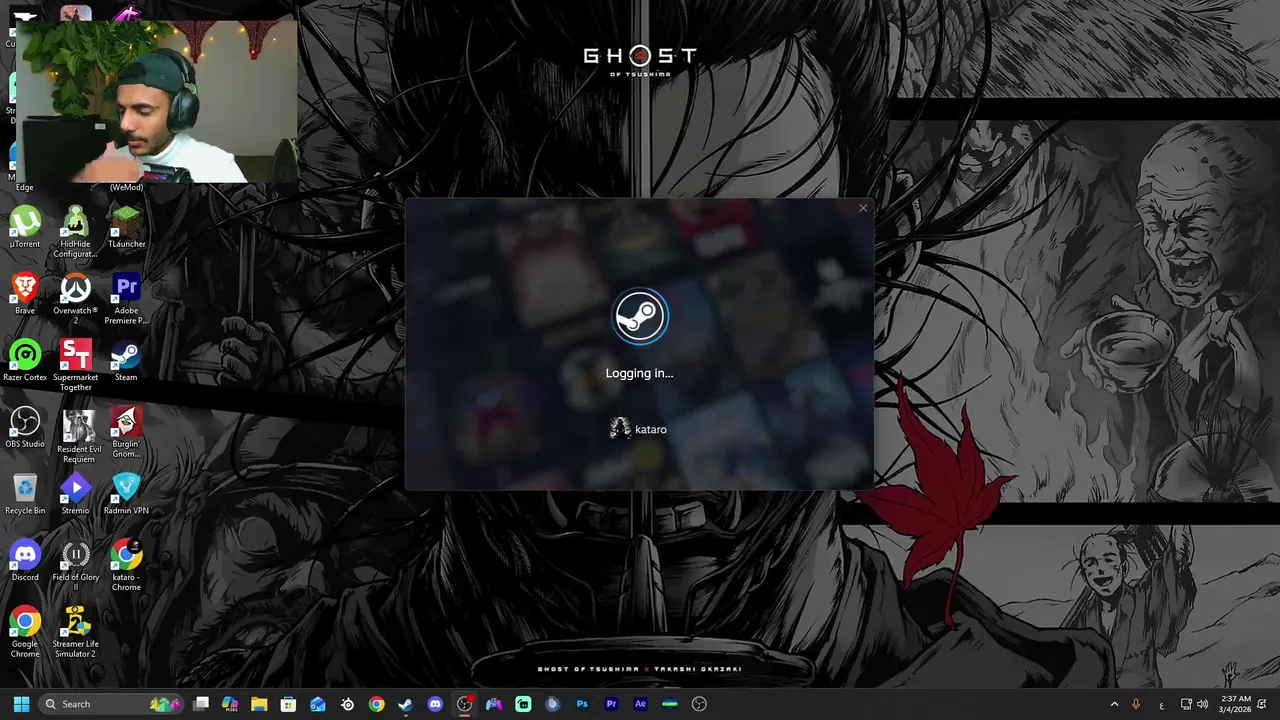The image size is (1280, 720).
Task: Open the mint green app icon on taskbar
Action: tap(523, 704)
